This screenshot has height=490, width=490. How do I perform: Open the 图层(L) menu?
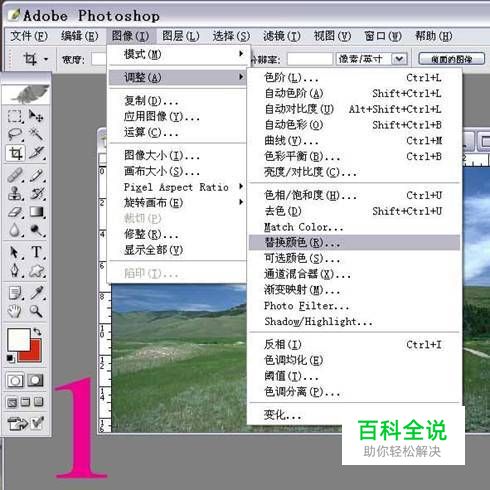pyautogui.click(x=180, y=36)
